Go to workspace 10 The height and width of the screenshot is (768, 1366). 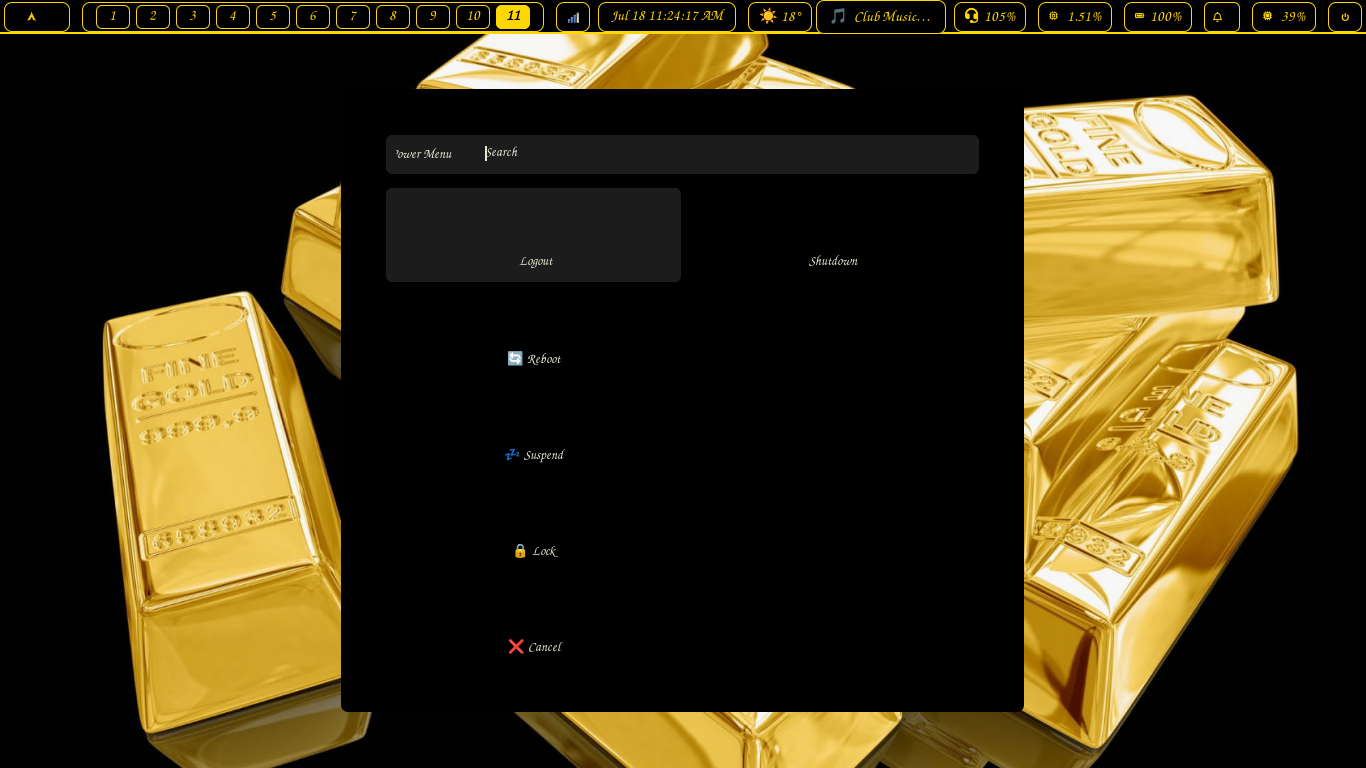coord(473,17)
